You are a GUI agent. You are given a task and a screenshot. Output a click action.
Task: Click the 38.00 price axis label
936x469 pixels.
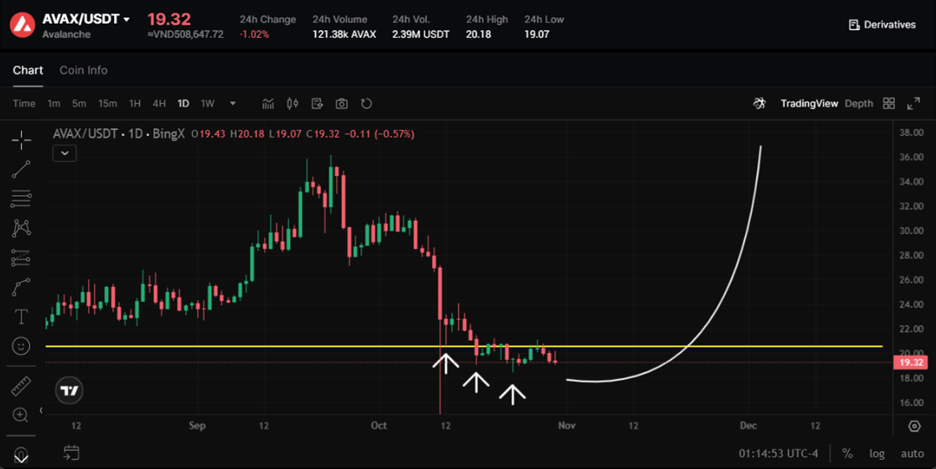click(912, 132)
